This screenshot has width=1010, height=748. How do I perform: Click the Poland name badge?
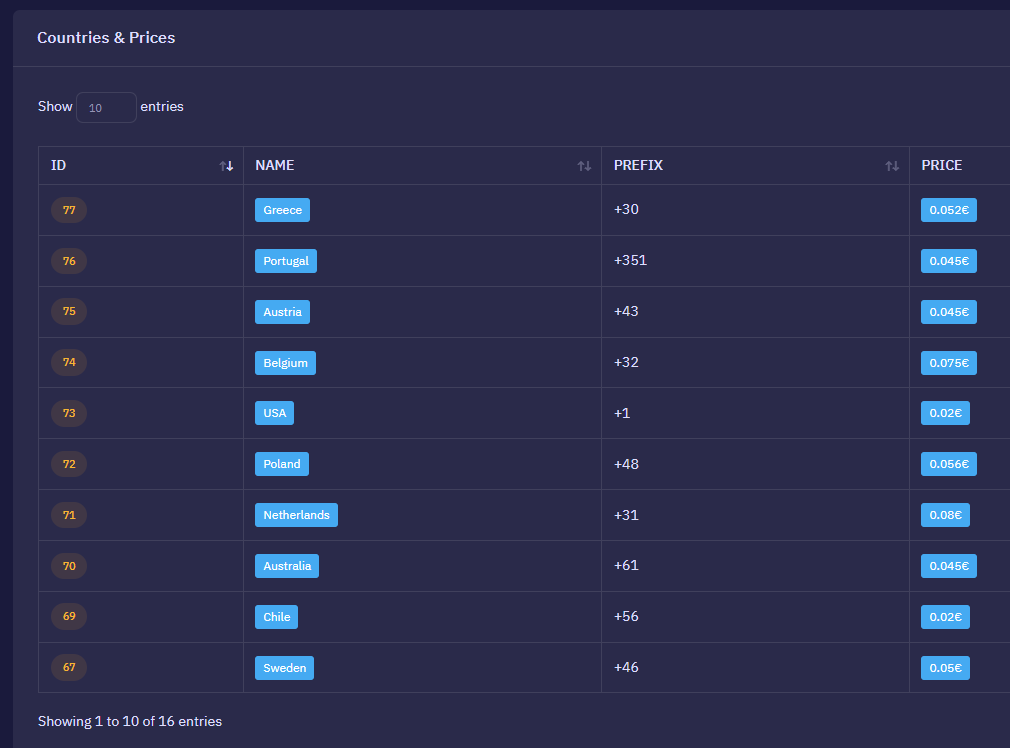(x=281, y=464)
